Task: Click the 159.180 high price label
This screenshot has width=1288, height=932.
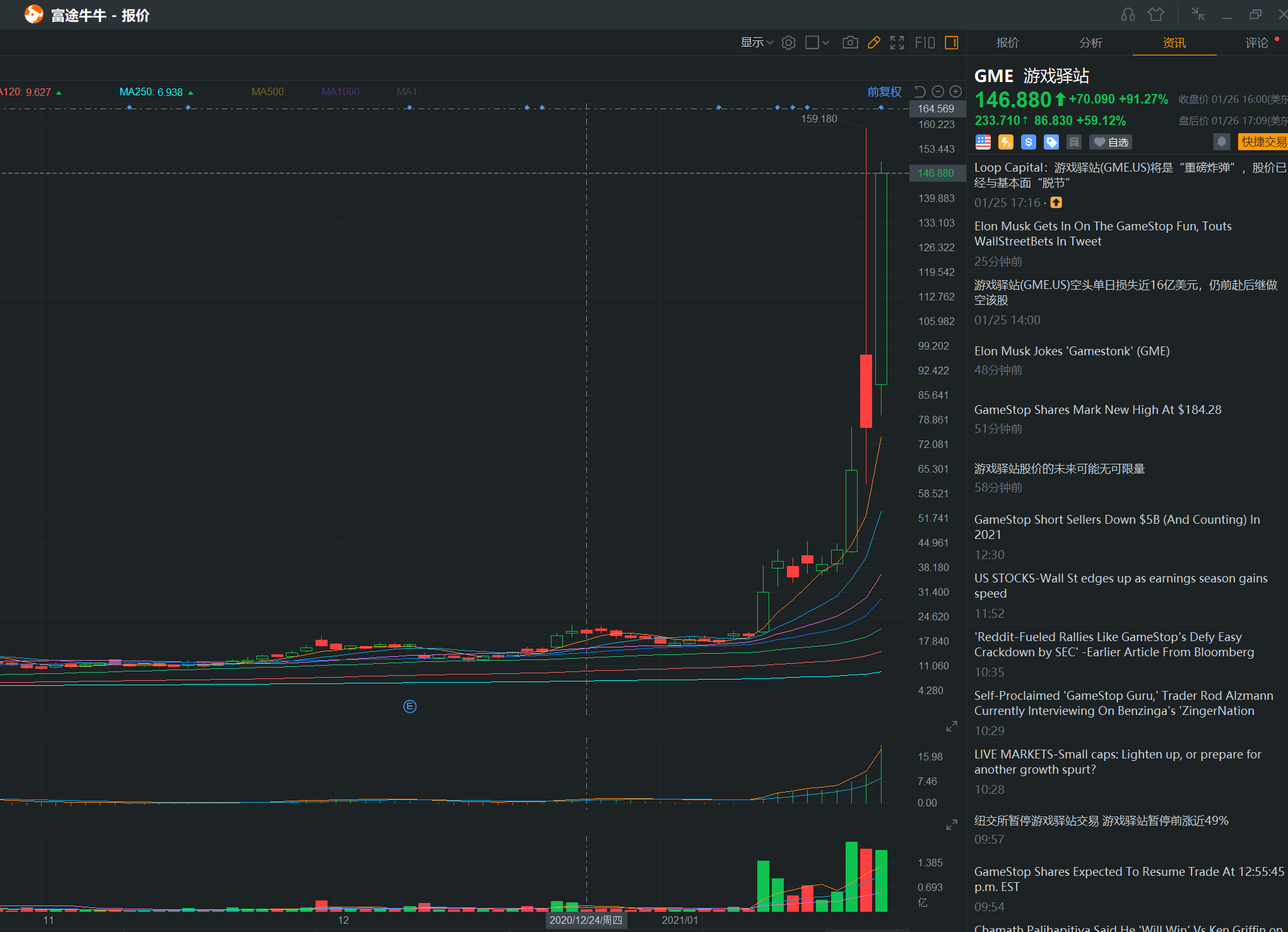Action: (x=818, y=119)
